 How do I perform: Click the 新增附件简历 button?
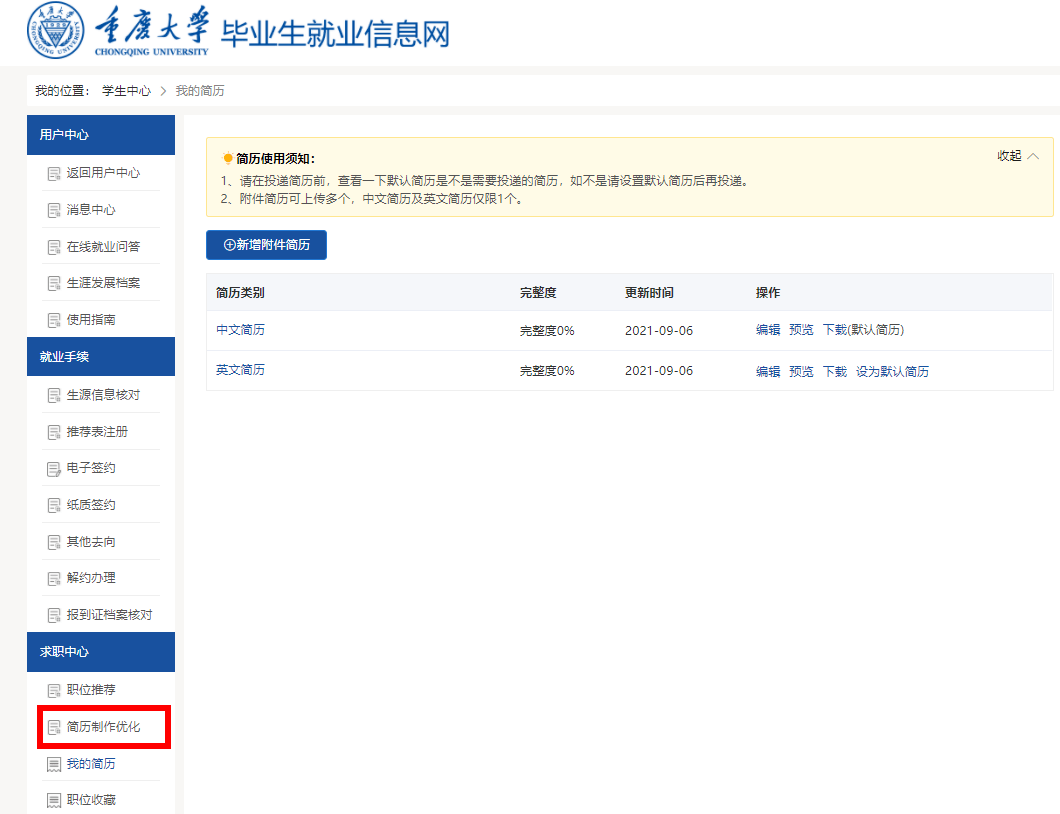point(266,245)
